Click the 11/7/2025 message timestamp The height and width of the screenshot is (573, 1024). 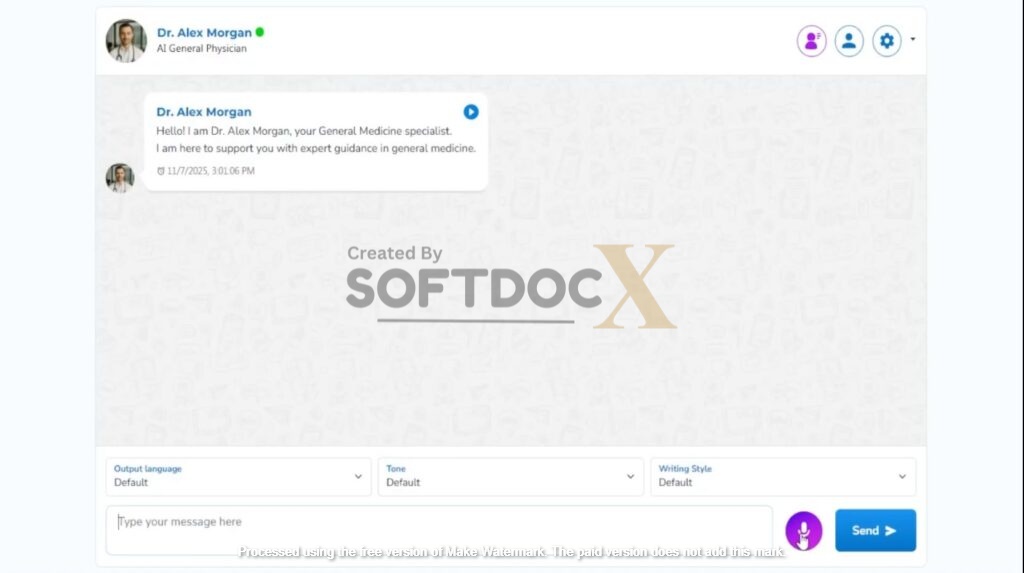pos(211,171)
